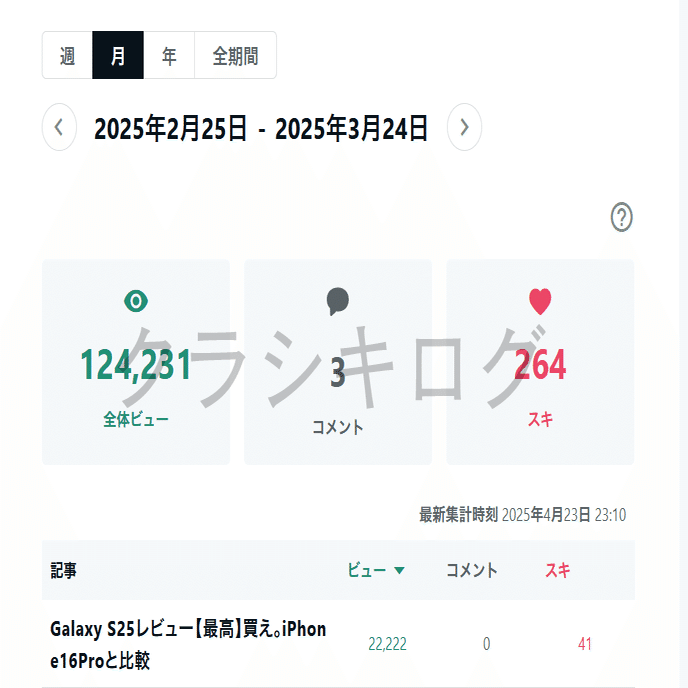Sort by the コメント column header

click(471, 571)
